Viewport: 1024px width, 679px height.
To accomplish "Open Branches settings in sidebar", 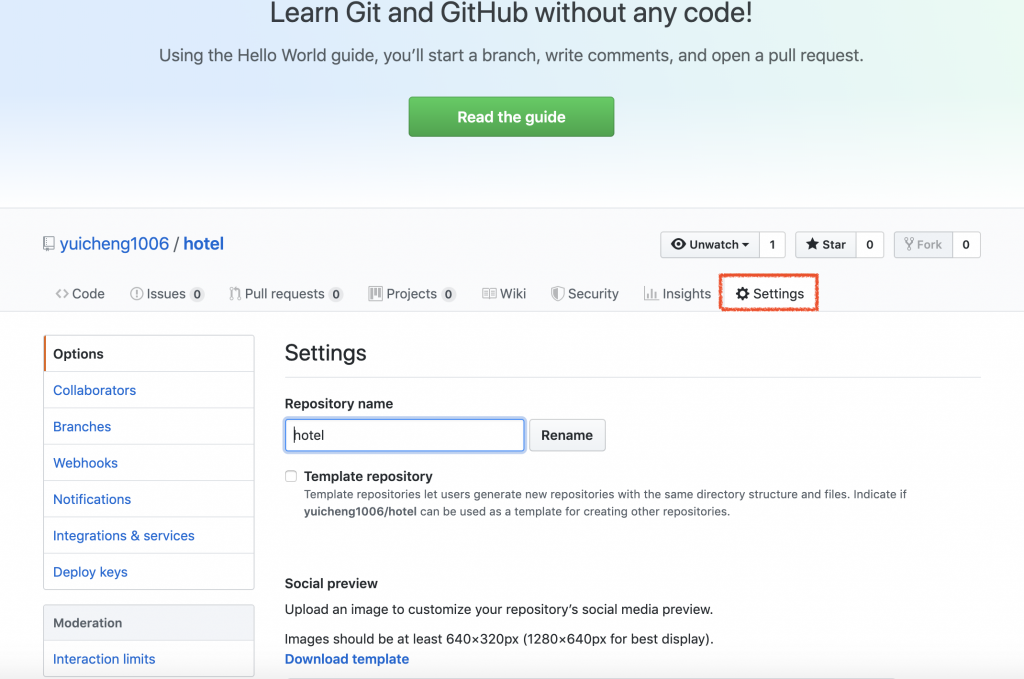I will click(x=82, y=427).
